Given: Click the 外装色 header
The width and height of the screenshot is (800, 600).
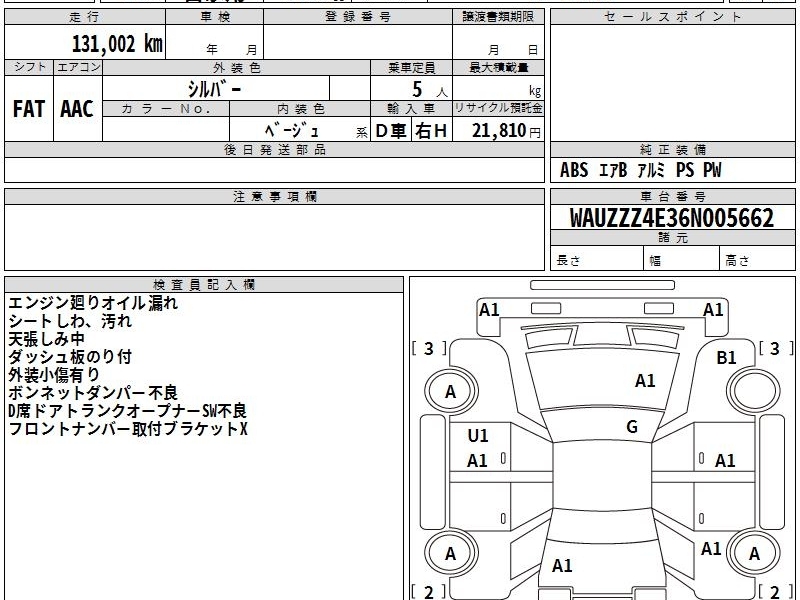Looking at the screenshot, I should click(236, 67).
